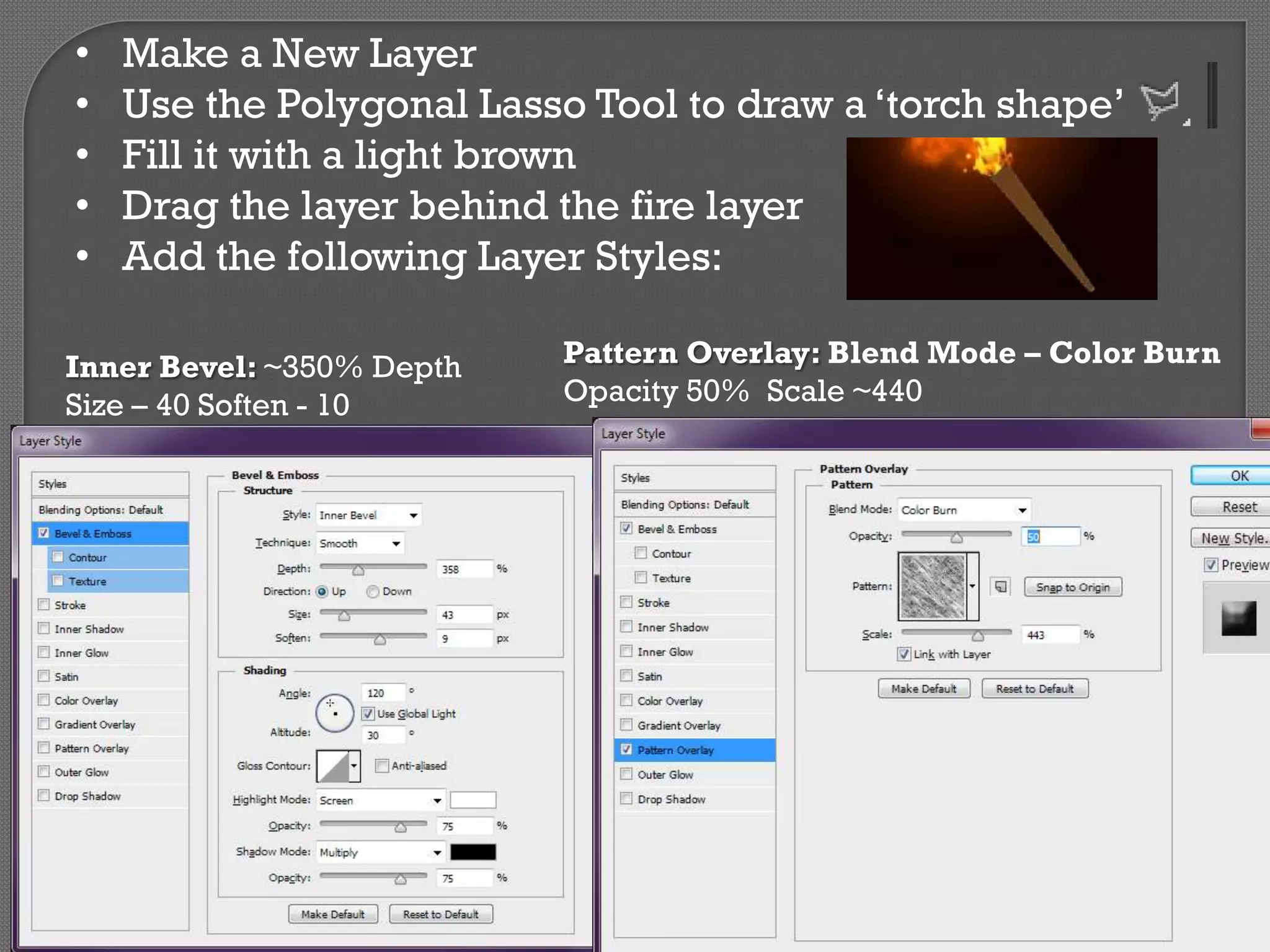This screenshot has height=952, width=1270.
Task: Click Reset button in right dialog
Action: (1232, 506)
